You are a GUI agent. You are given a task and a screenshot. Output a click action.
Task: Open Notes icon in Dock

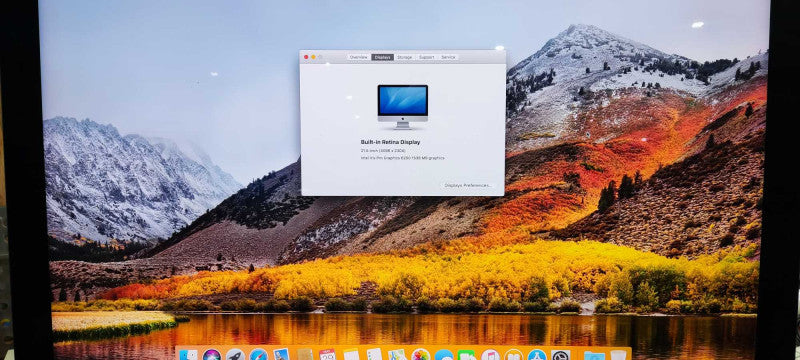point(351,355)
